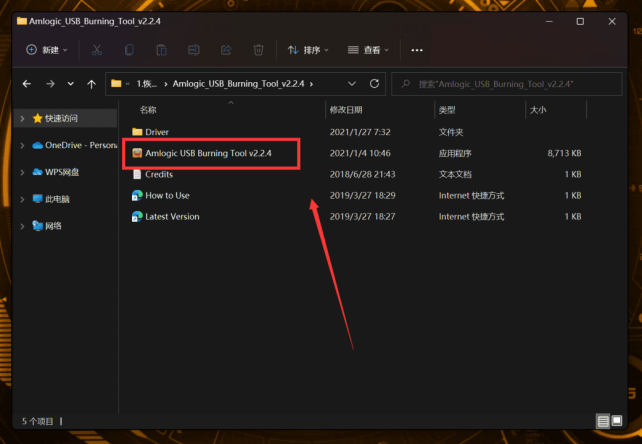Expand the 此电脑 tree node
The height and width of the screenshot is (444, 642).
pyautogui.click(x=23, y=200)
